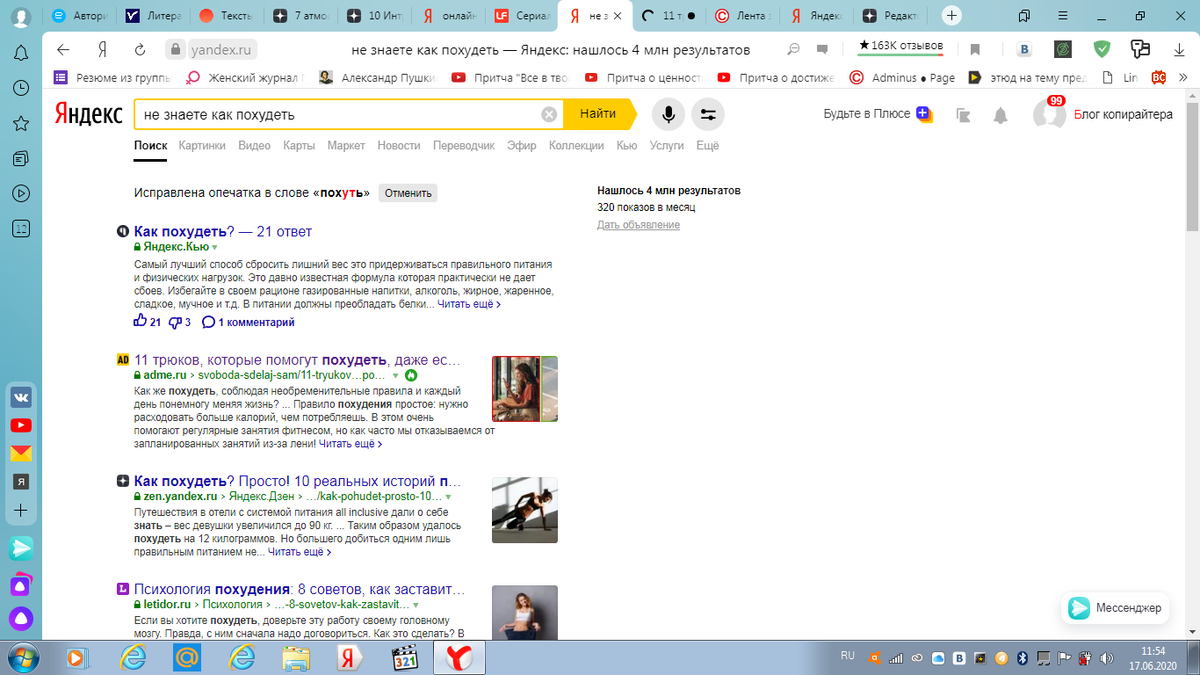Viewport: 1200px width, 675px height.
Task: Open '1 комментарий' link under answer
Action: [x=248, y=322]
